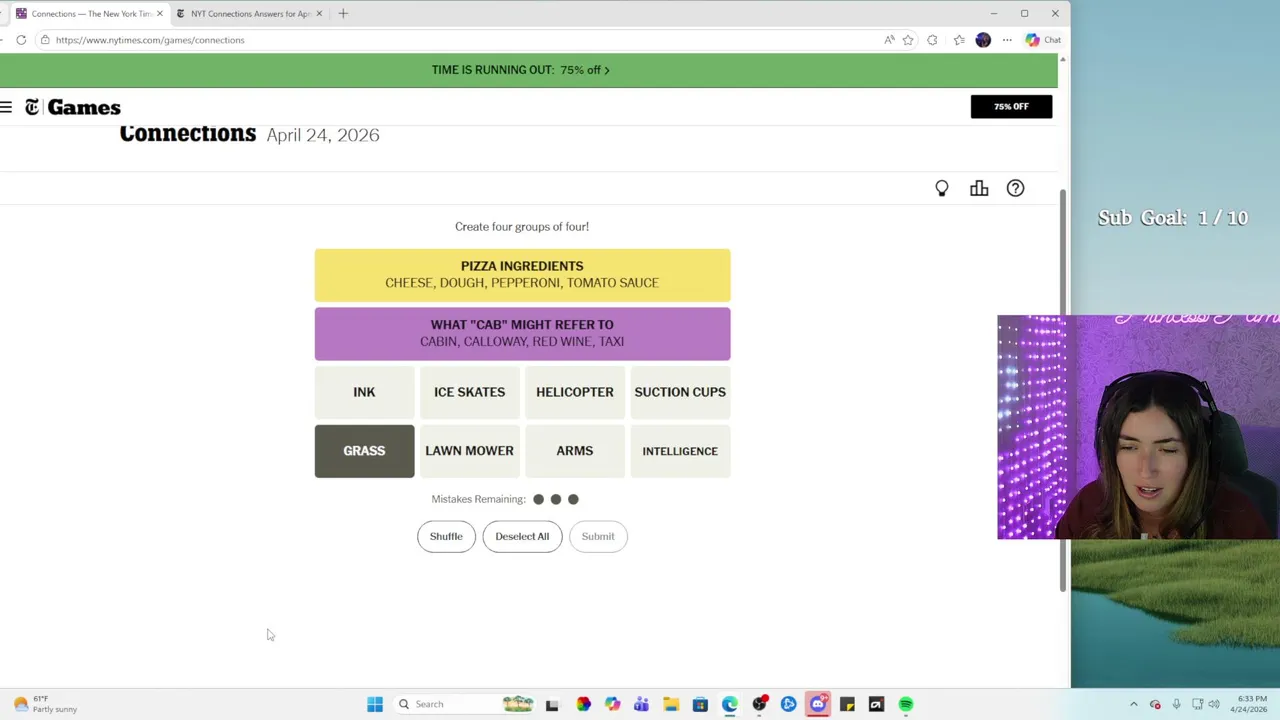Viewport: 1280px width, 720px height.
Task: Open Microsoft Teams from the taskbar
Action: pyautogui.click(x=641, y=704)
